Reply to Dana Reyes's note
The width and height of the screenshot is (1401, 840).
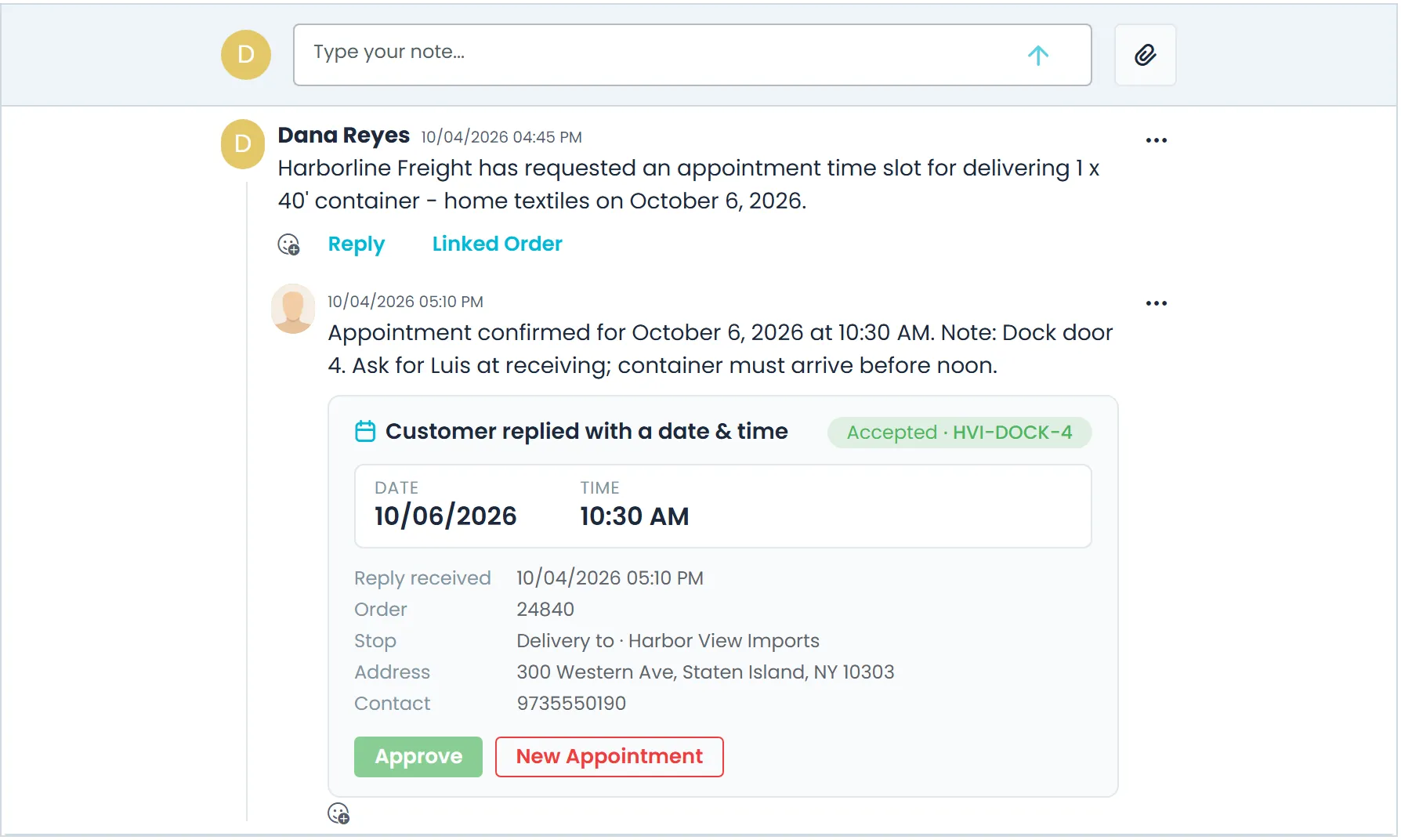click(x=357, y=244)
